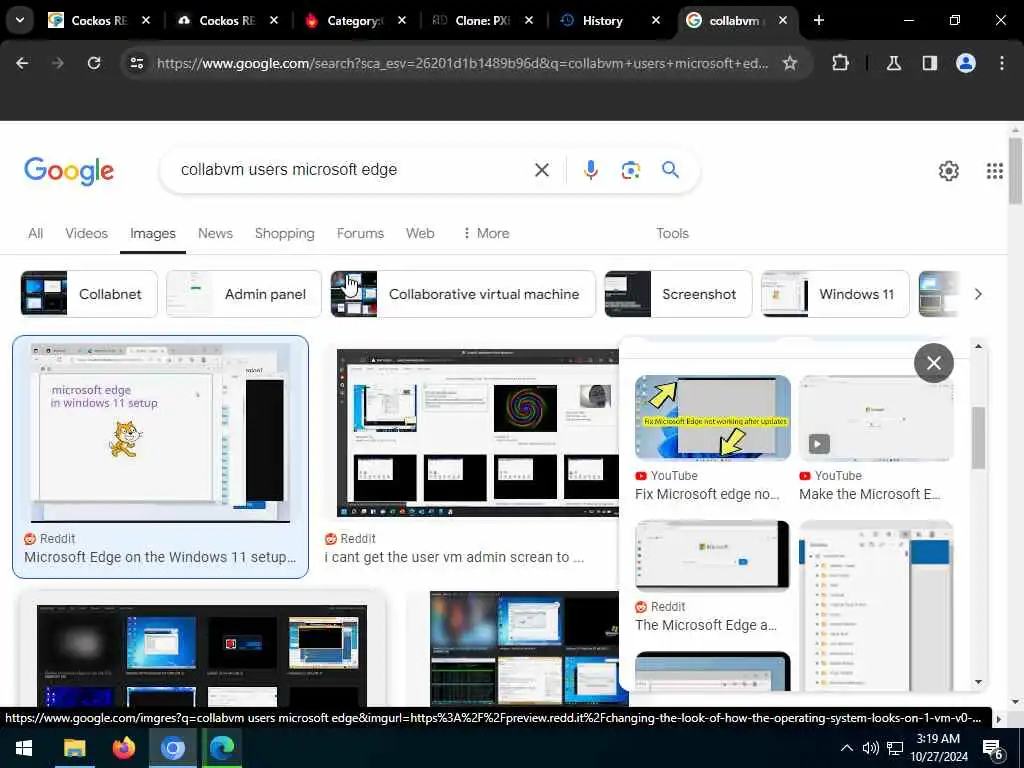The width and height of the screenshot is (1024, 768).
Task: Filter by Collaborative virtual machine chip
Action: pos(463,294)
